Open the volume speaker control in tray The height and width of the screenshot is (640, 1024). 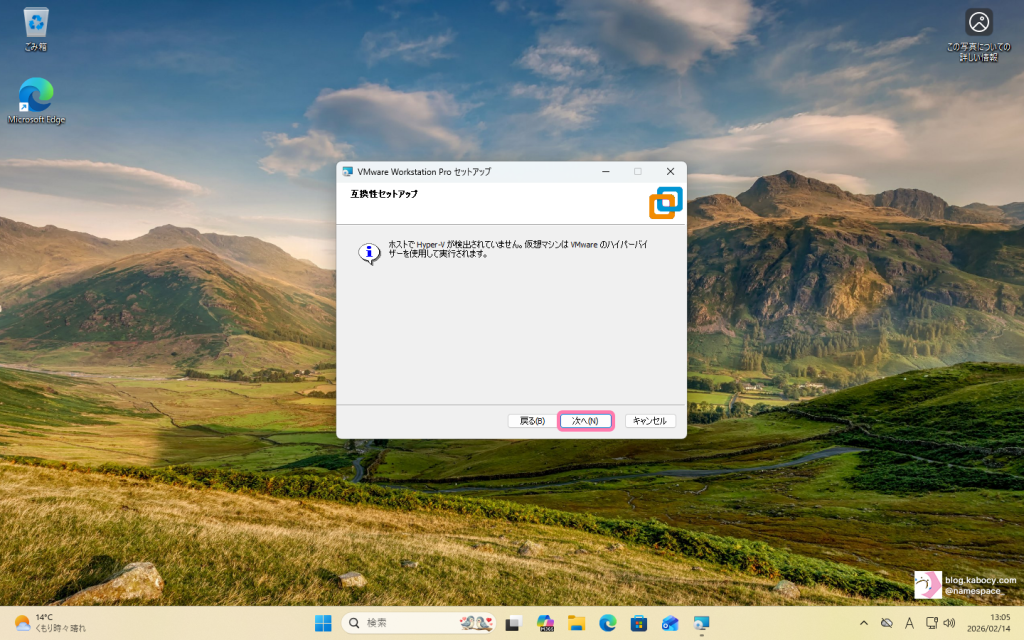949,623
